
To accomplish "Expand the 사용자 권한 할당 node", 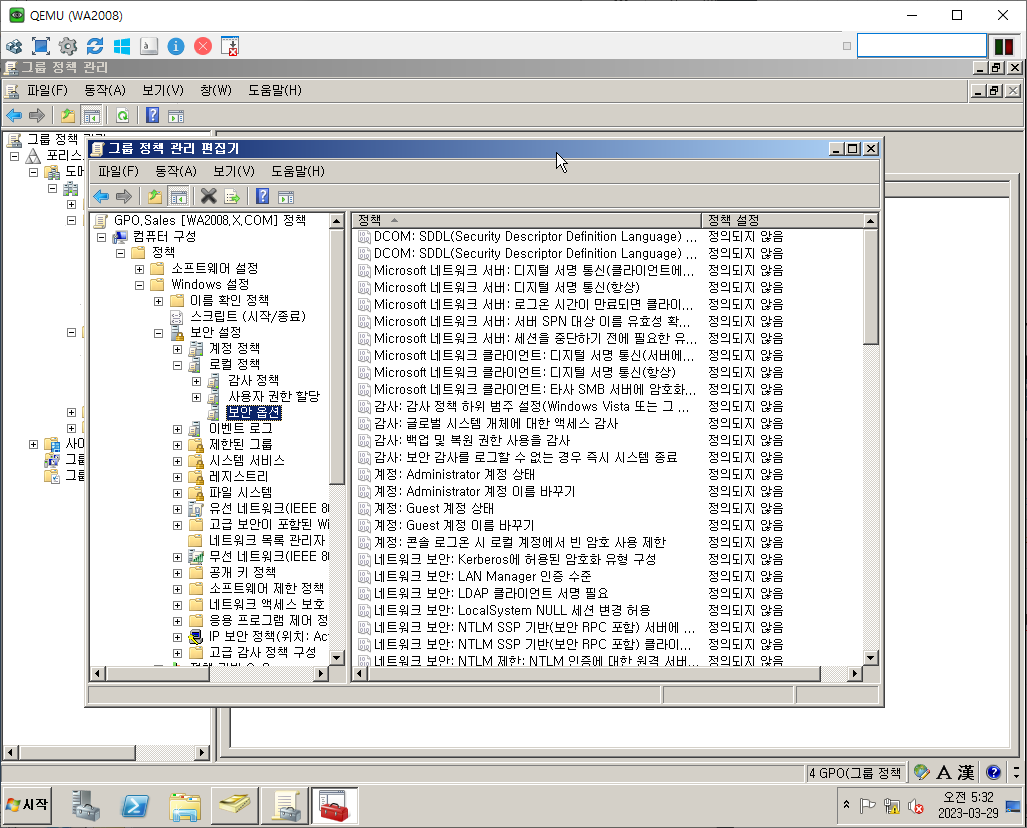I will coord(196,397).
